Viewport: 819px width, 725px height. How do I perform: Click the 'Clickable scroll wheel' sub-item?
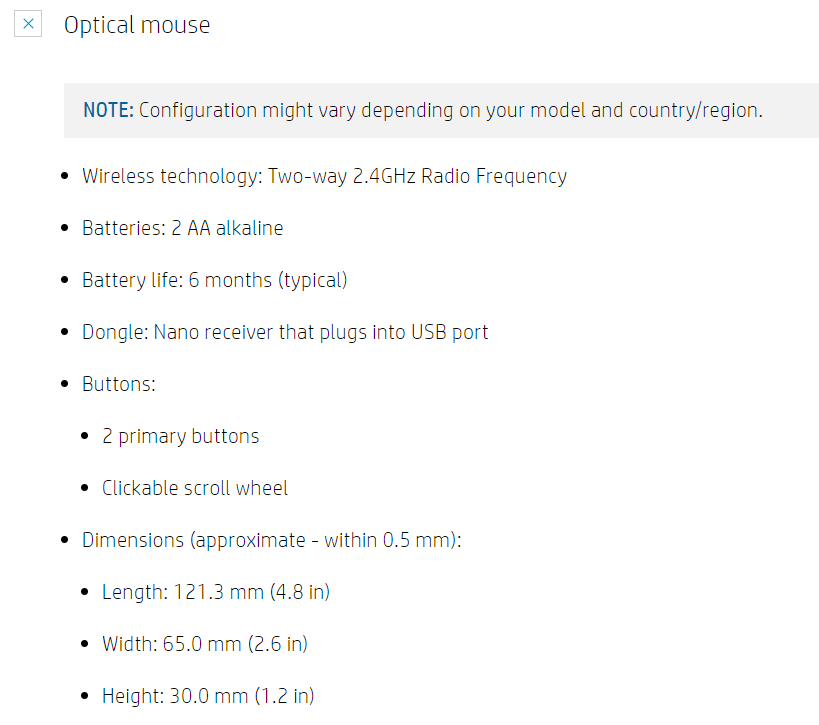[x=194, y=489]
